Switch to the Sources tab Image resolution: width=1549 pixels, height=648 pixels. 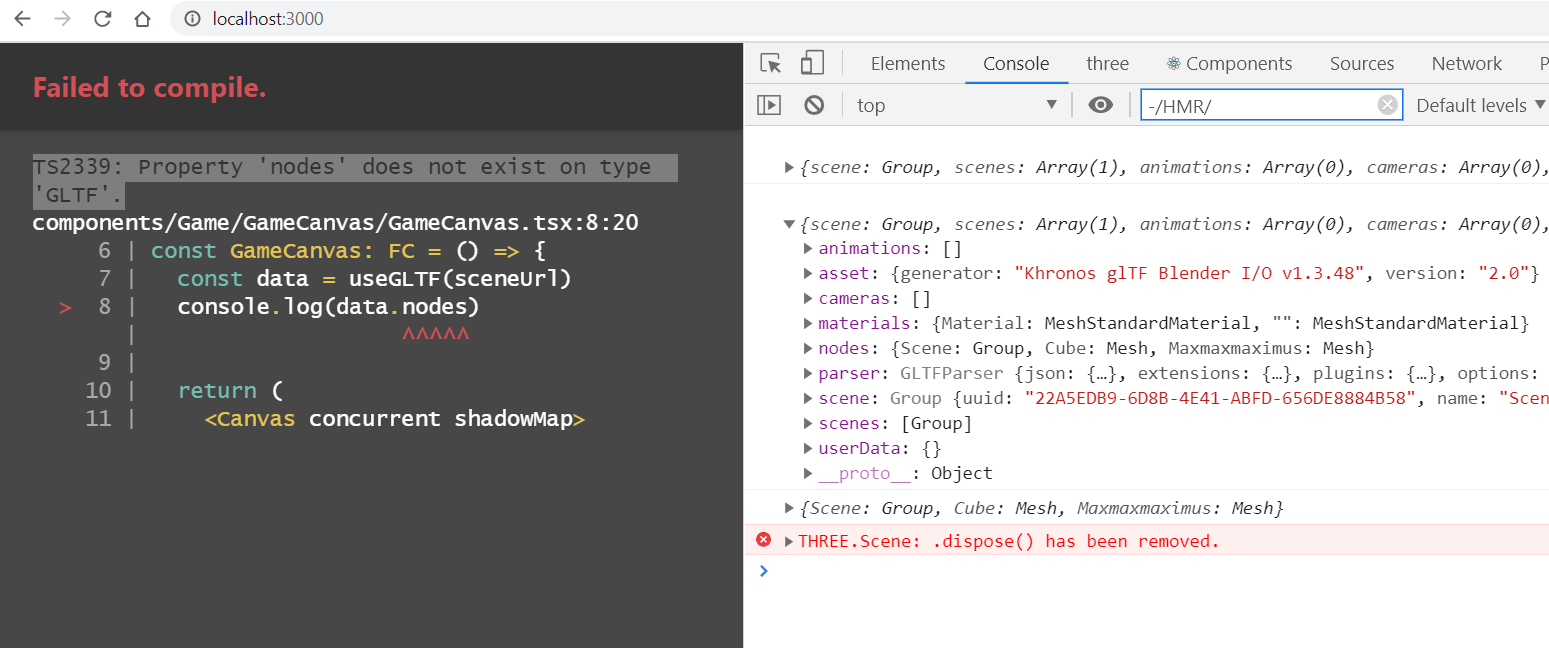1361,63
